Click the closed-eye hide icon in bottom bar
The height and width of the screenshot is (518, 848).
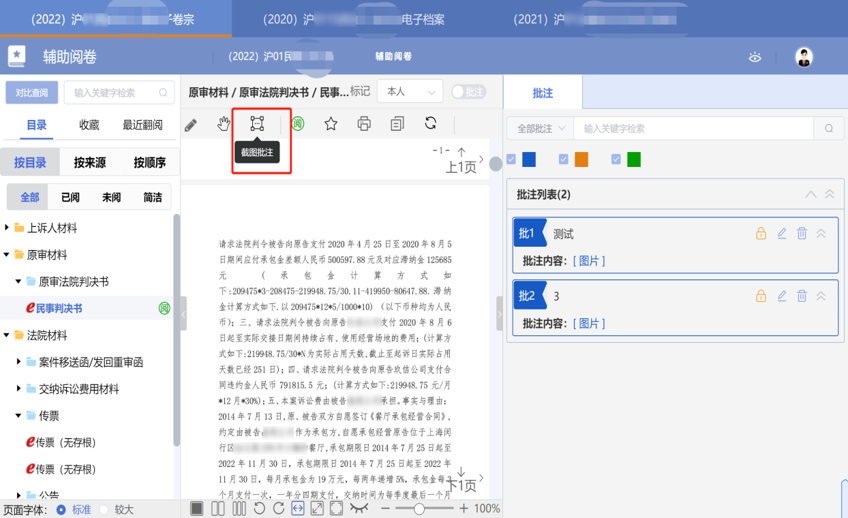tap(359, 508)
